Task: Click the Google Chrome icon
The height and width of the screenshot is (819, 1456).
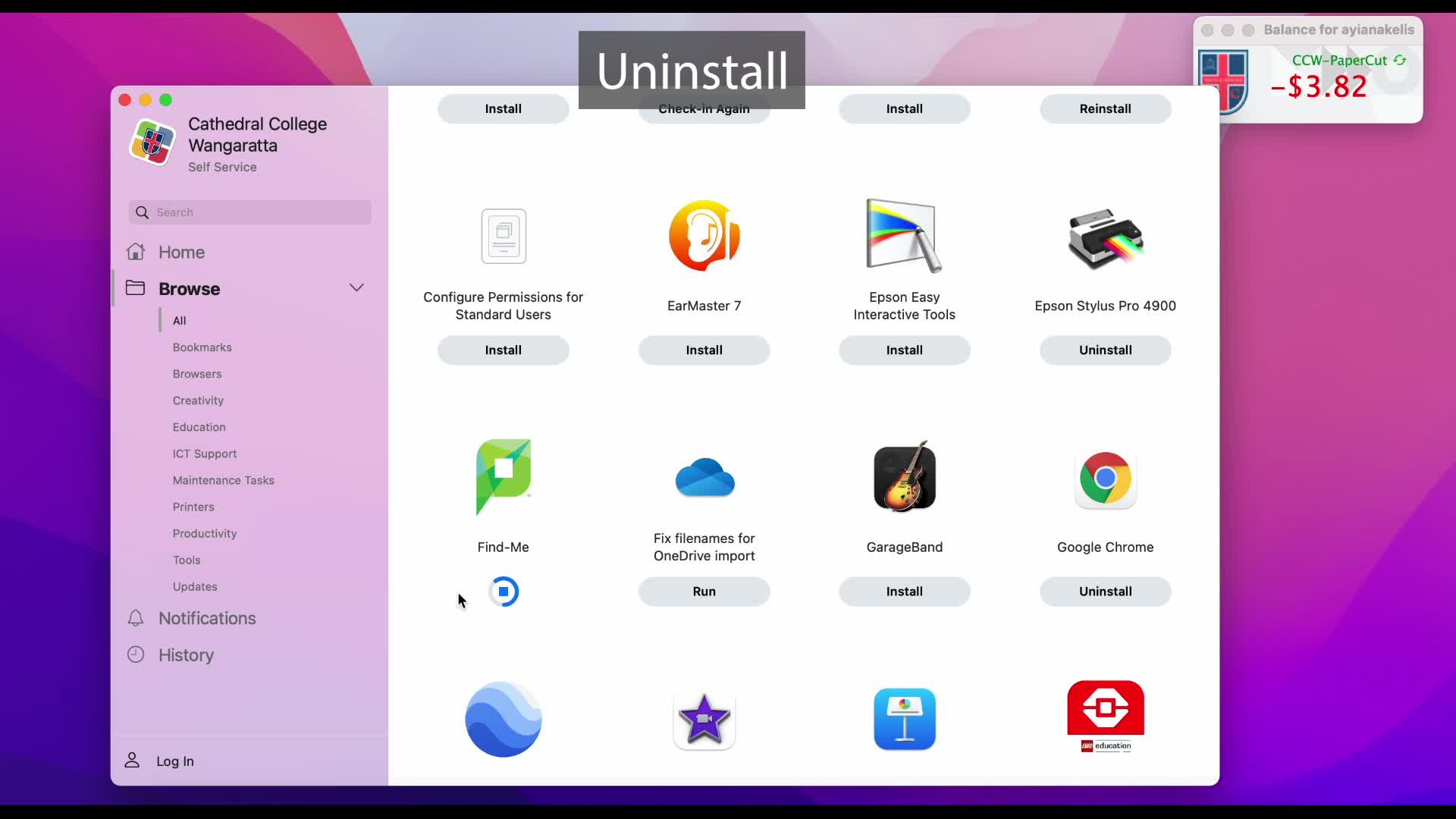Action: pos(1105,478)
